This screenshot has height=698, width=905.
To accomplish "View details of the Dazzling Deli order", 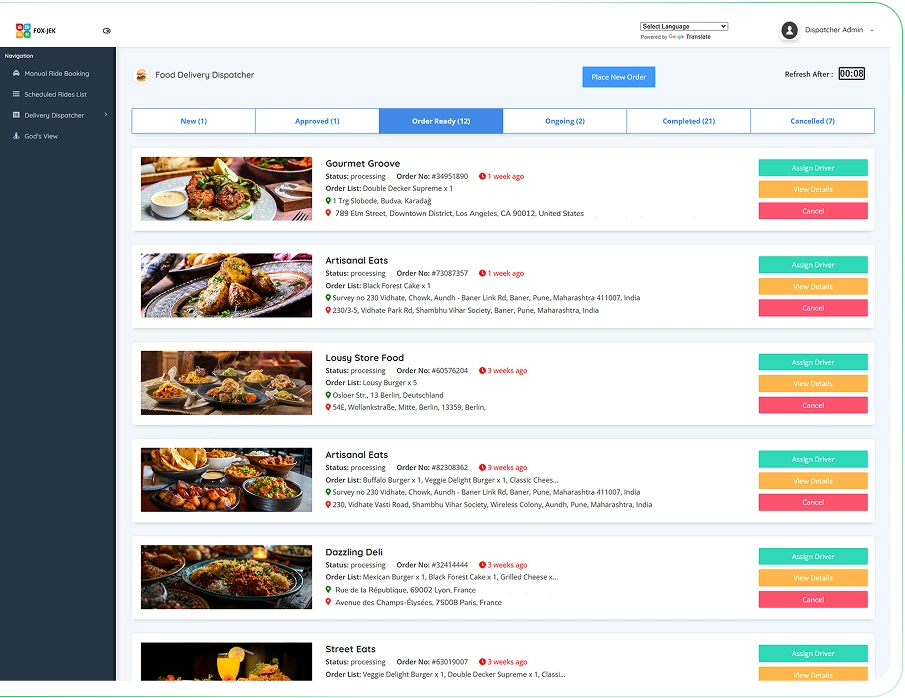I will coord(812,578).
